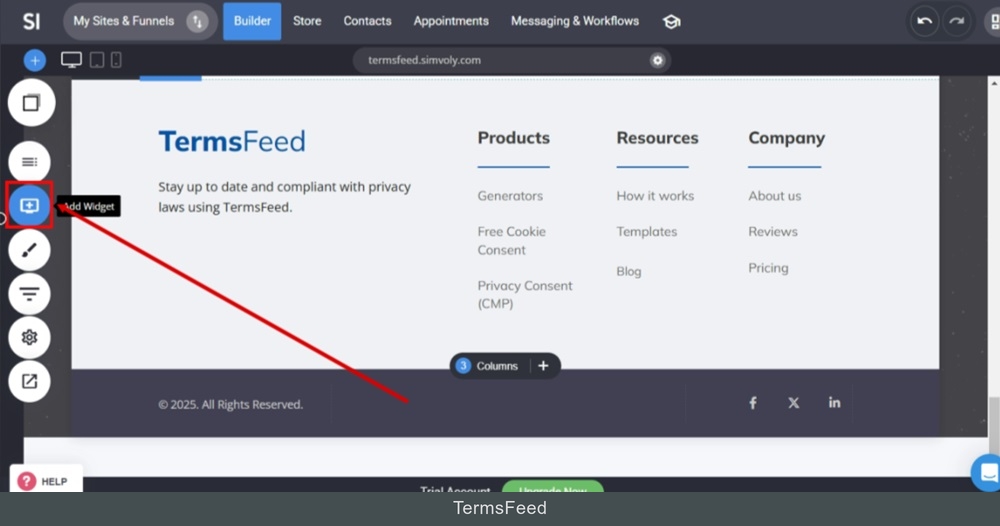
Task: Click the How it works link
Action: [x=655, y=196]
